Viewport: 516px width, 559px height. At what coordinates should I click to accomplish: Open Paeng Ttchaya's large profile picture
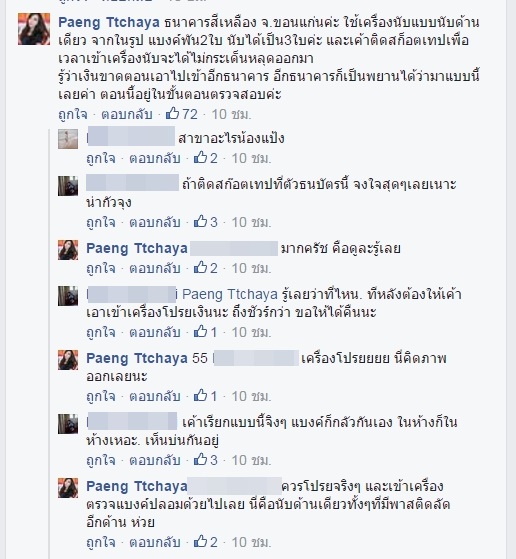[34, 29]
